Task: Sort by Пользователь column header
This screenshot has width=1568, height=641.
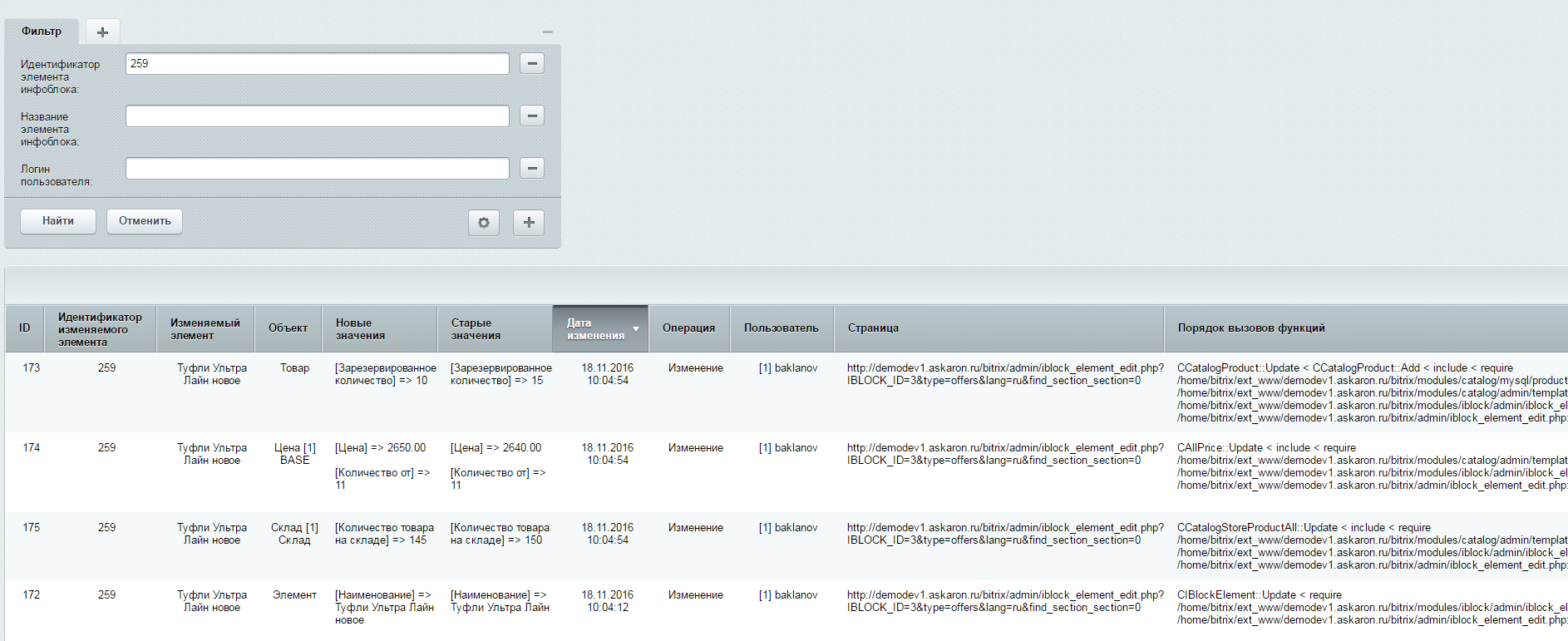Action: click(x=781, y=328)
